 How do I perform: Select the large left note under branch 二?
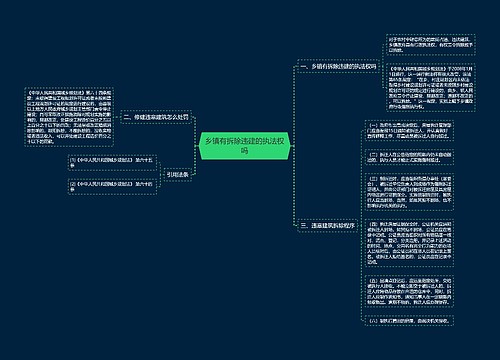69,117
